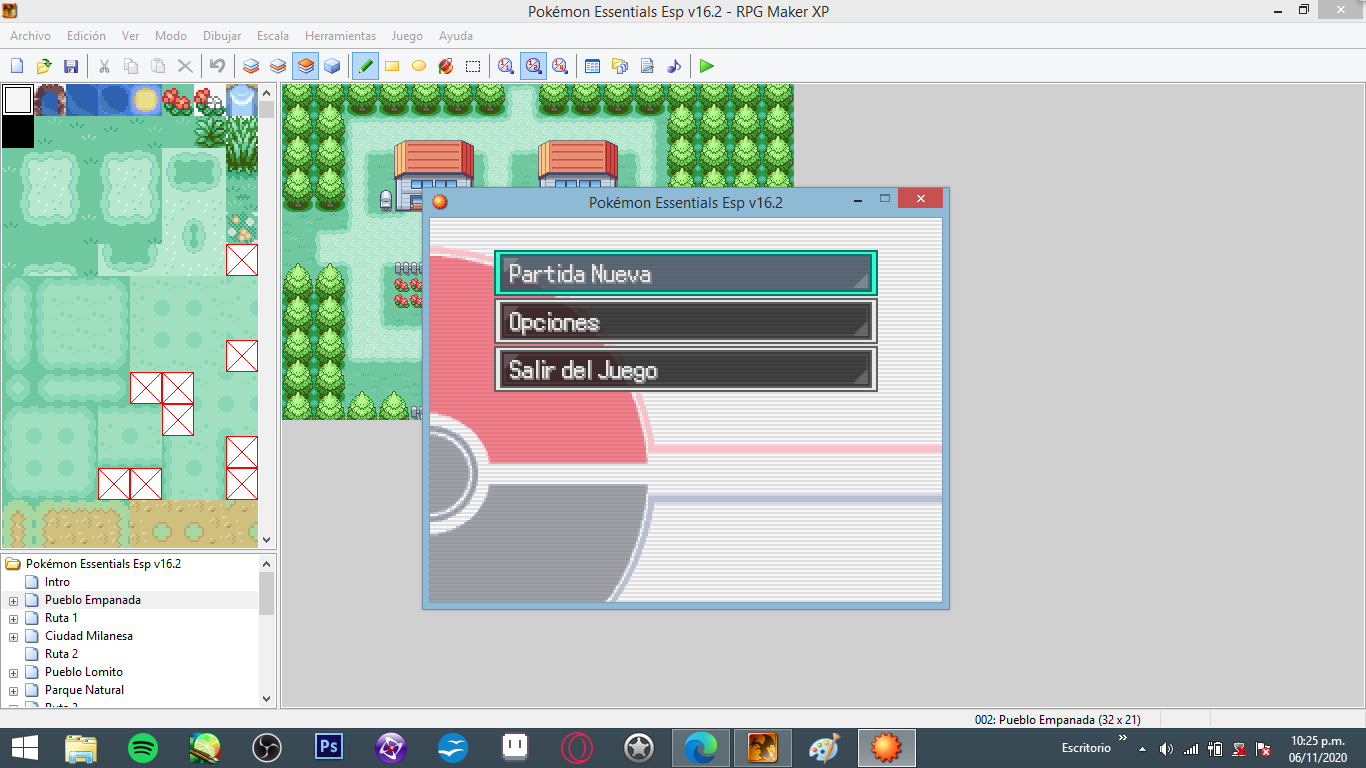Select the Rectangle drawing tool
The image size is (1366, 768).
point(392,66)
